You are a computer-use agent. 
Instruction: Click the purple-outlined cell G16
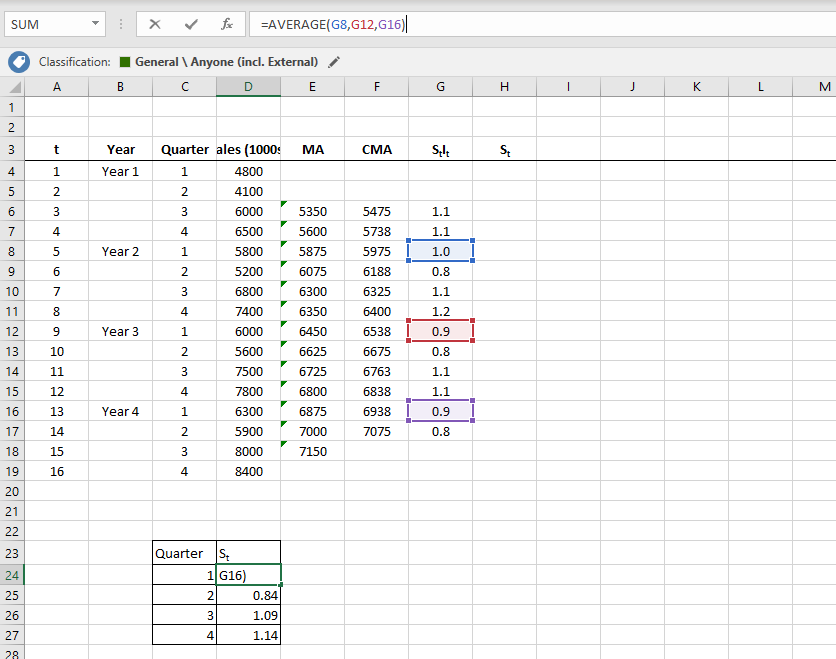440,411
